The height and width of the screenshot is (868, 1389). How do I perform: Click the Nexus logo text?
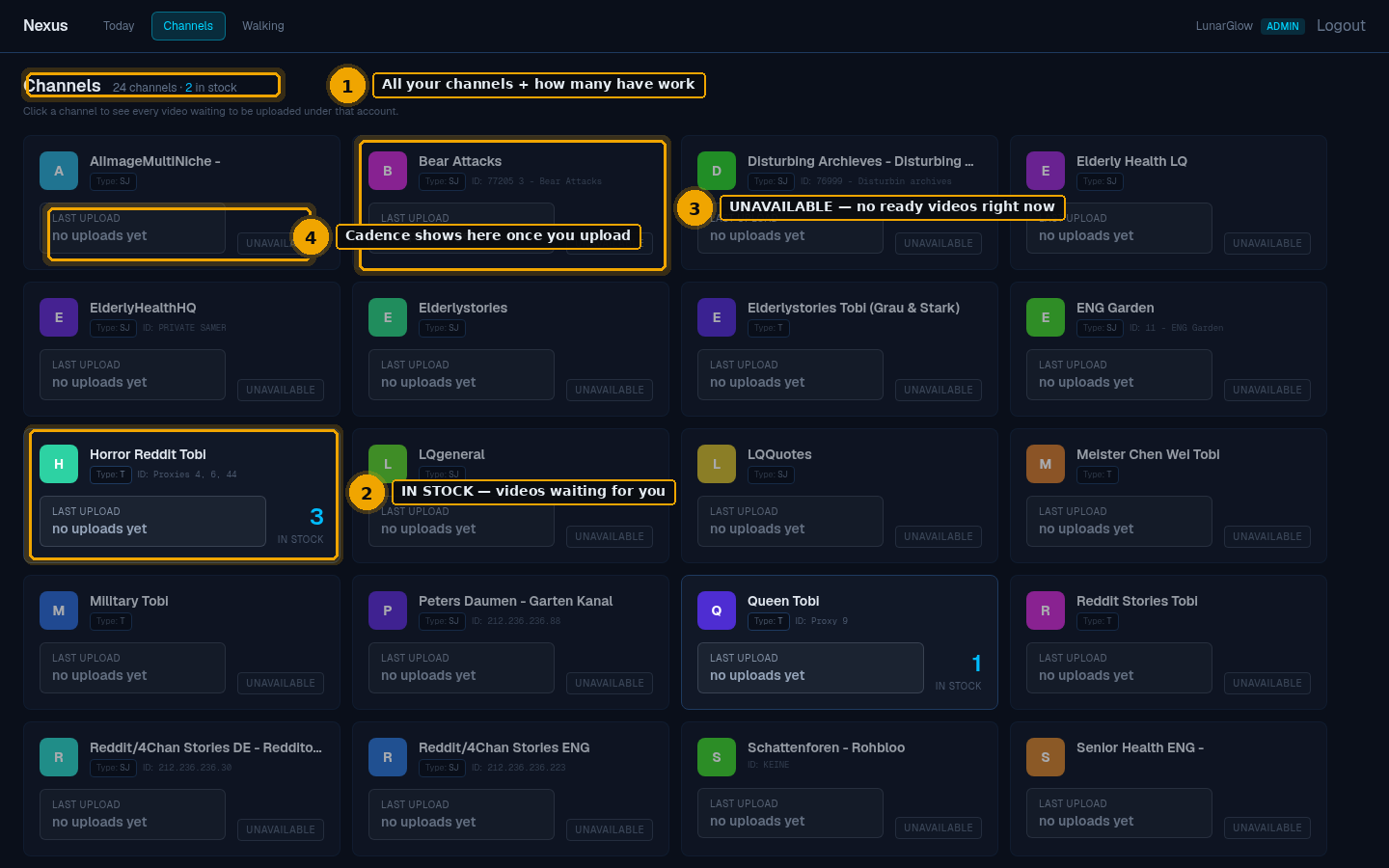45,26
